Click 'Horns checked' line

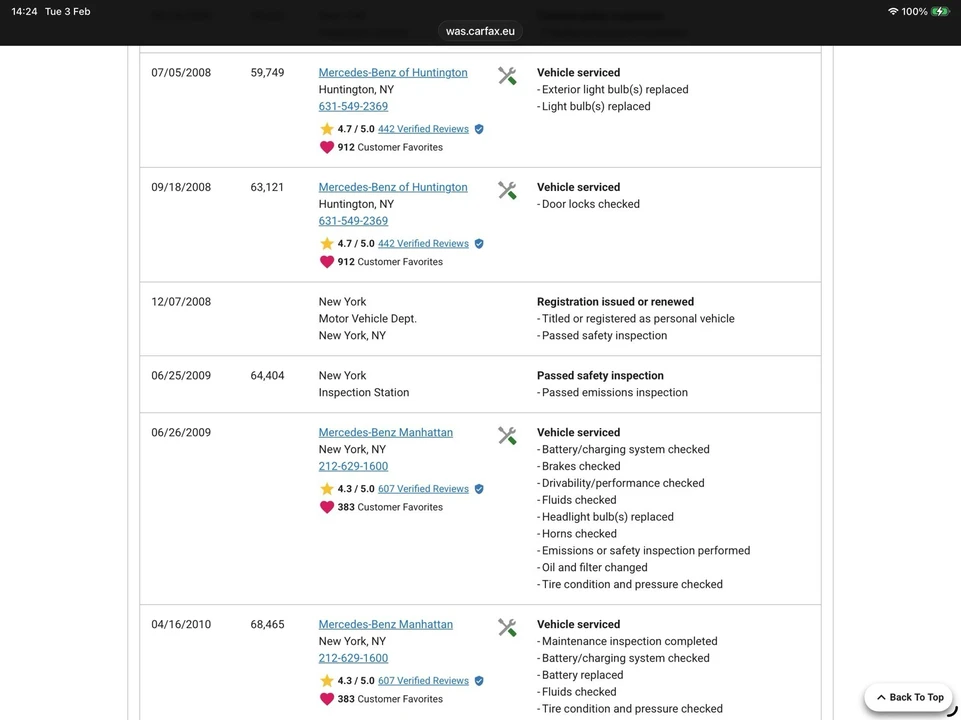click(577, 534)
